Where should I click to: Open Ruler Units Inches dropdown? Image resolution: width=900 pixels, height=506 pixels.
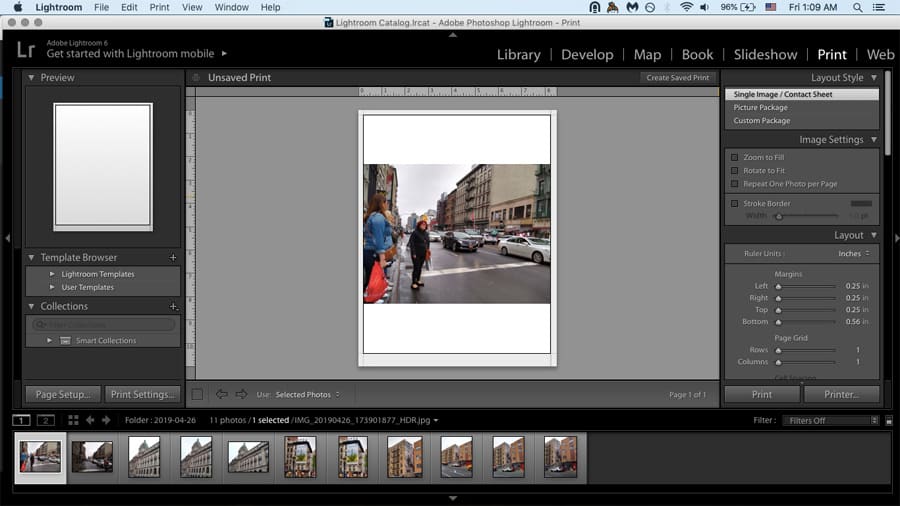pos(854,254)
